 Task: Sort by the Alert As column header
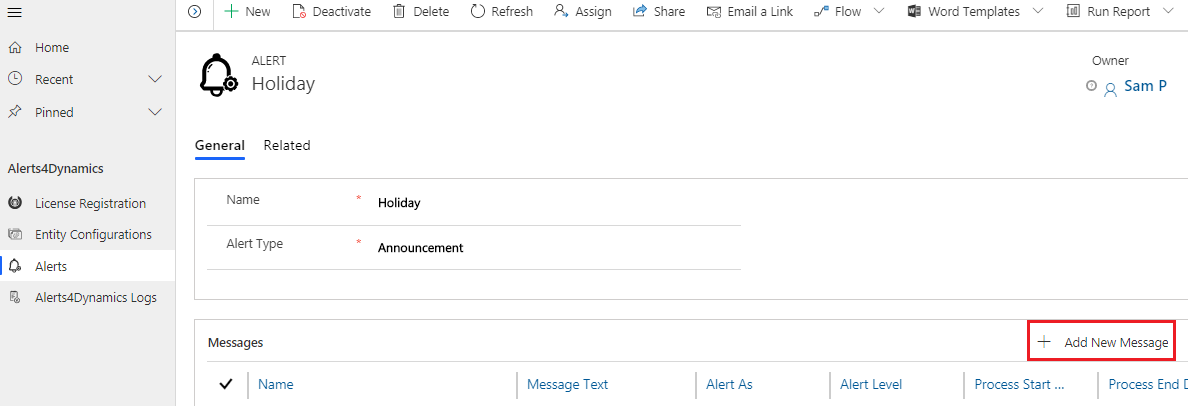(729, 384)
